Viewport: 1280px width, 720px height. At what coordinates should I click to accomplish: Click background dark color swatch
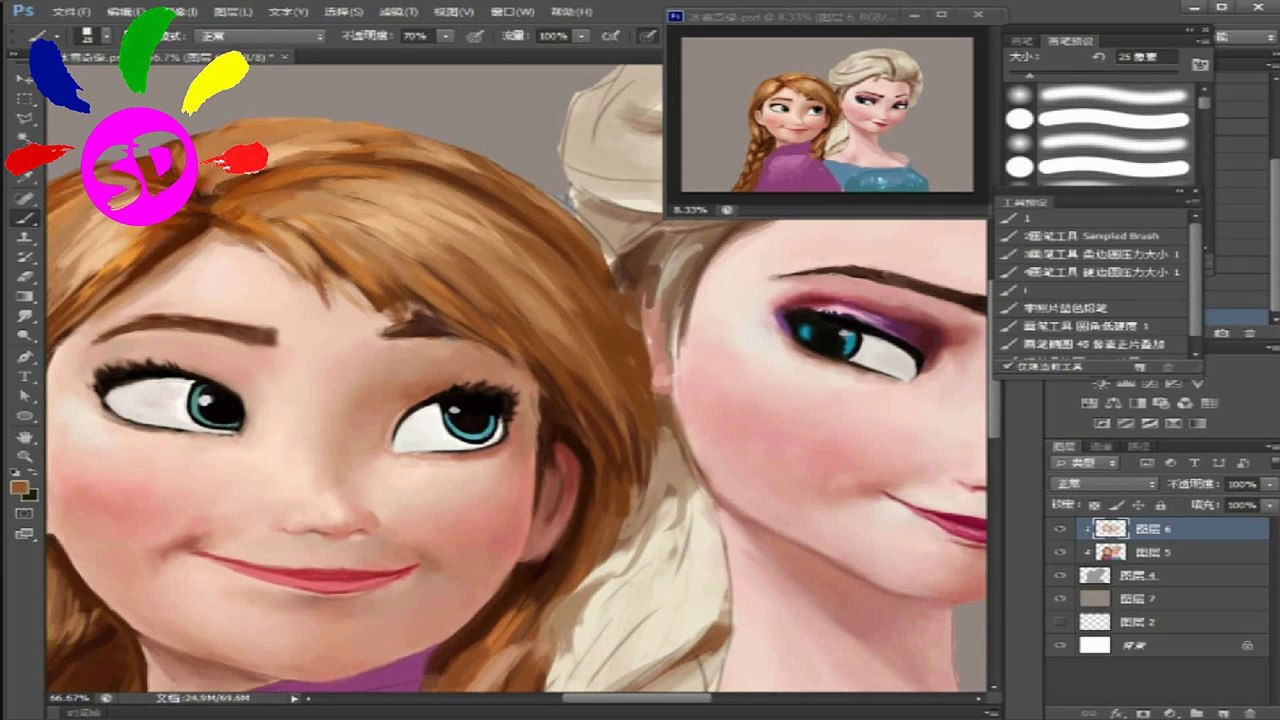tap(30, 495)
